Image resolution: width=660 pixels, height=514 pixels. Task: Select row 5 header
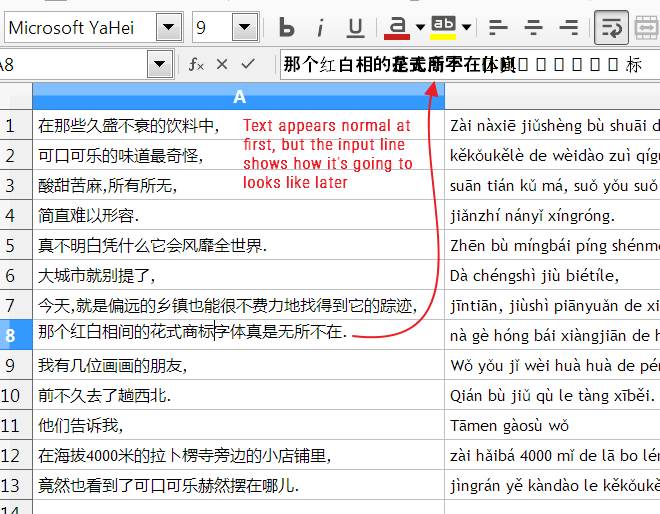click(x=16, y=245)
